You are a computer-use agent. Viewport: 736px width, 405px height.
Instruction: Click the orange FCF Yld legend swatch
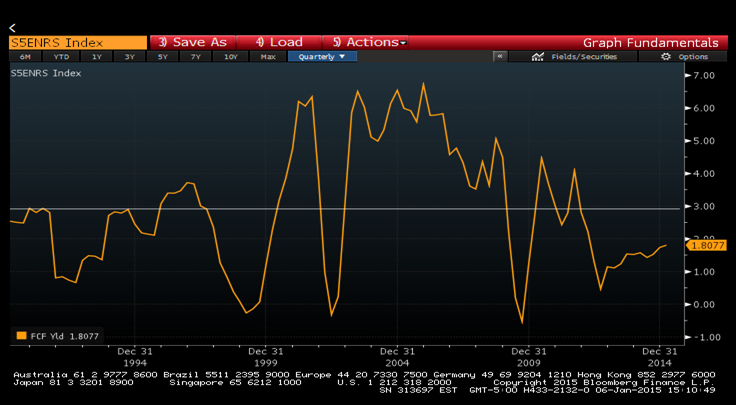tap(21, 337)
